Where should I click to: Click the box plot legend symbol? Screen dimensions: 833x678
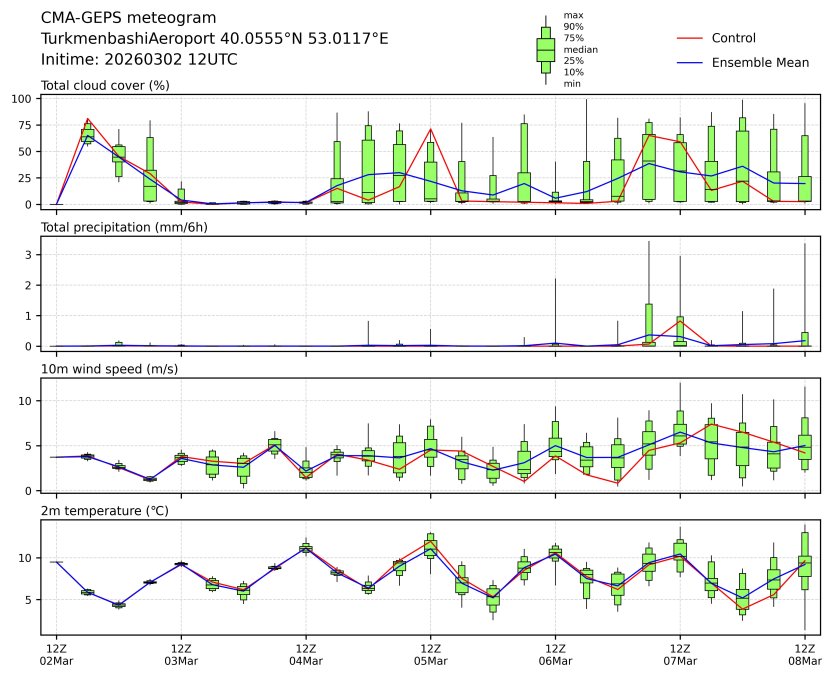(x=545, y=50)
